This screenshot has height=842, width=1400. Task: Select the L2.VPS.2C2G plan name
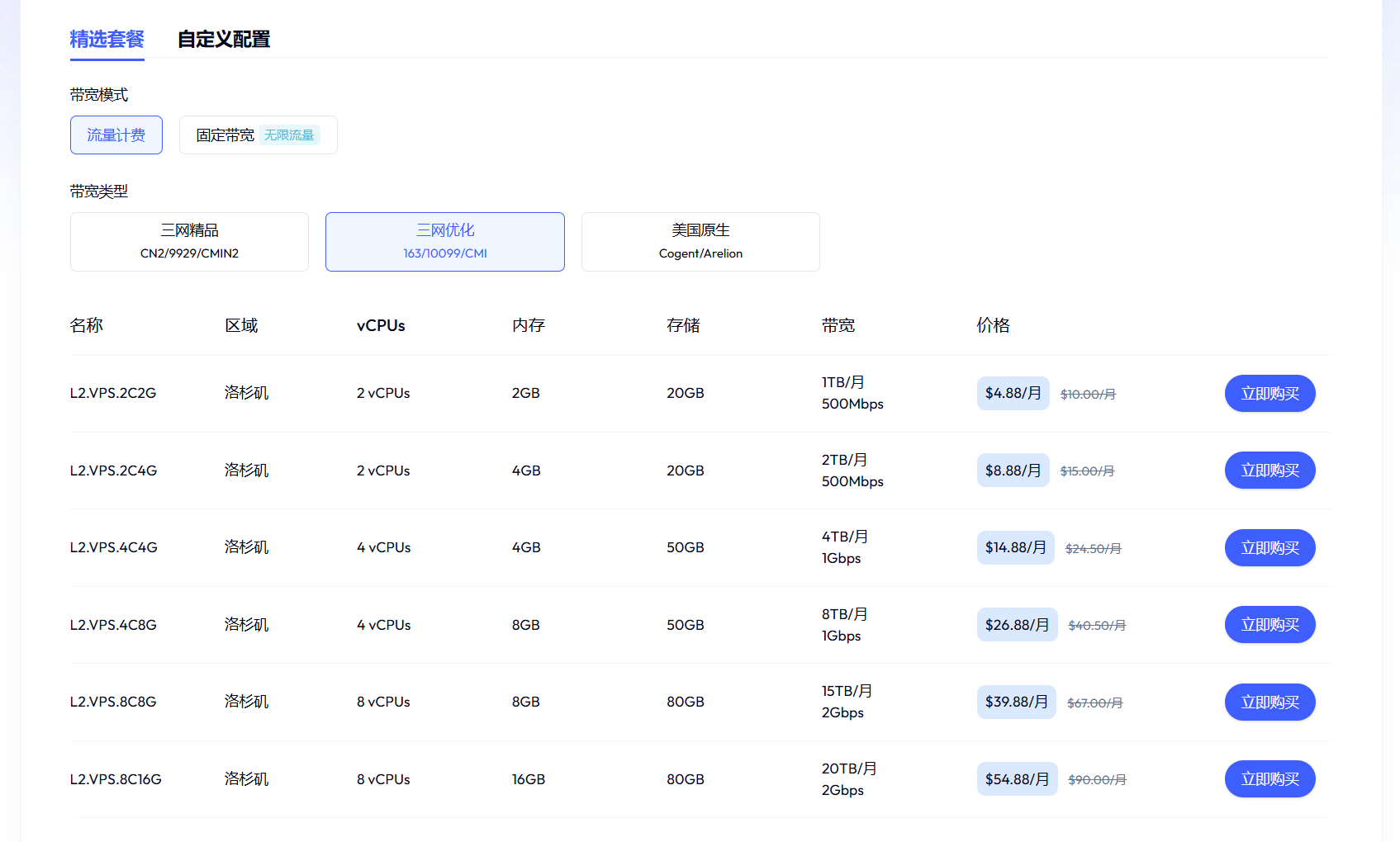tap(113, 394)
